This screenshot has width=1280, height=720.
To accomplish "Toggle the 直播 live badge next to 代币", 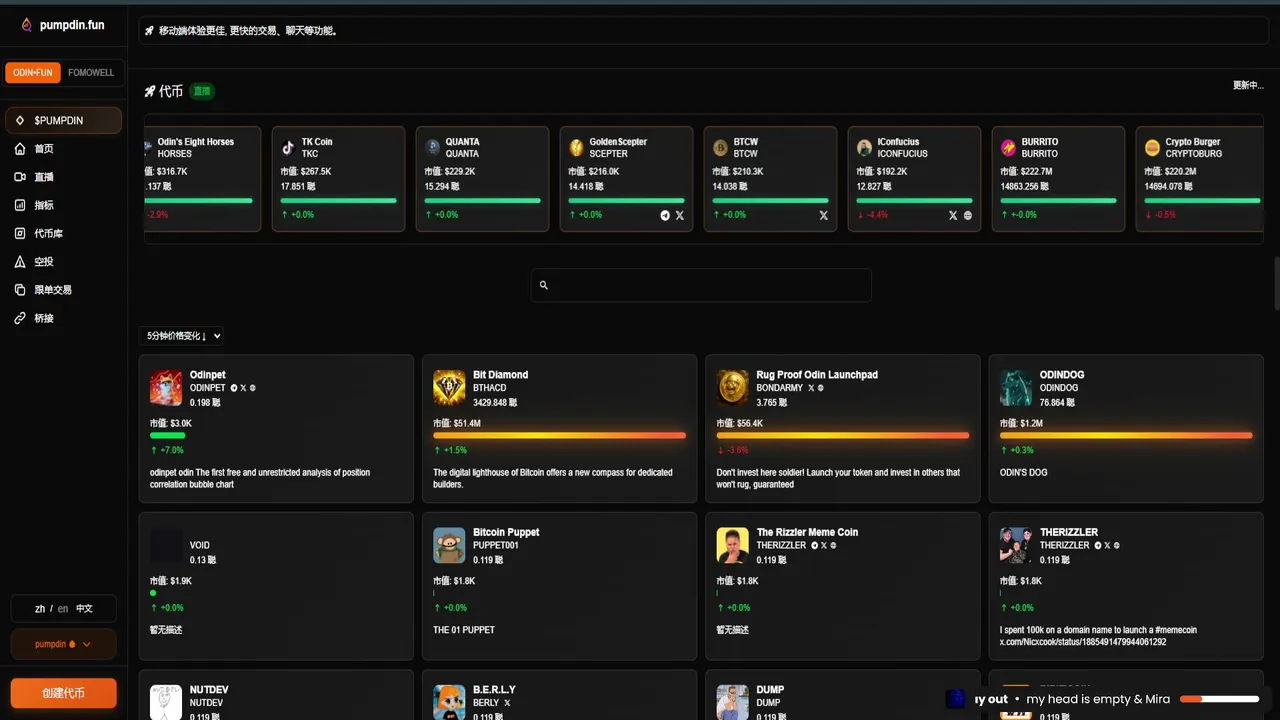I will [x=202, y=91].
